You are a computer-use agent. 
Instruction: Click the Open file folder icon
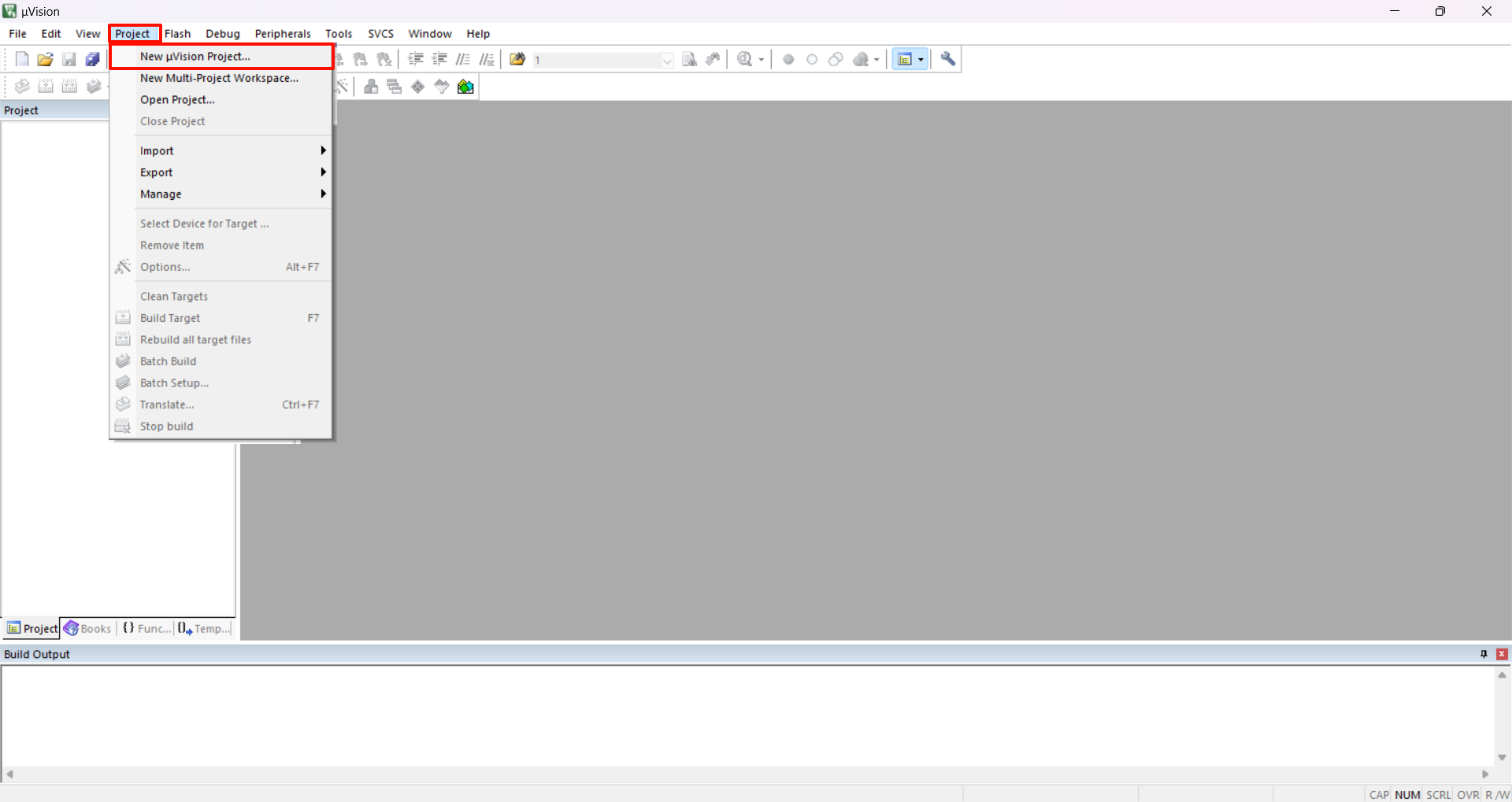point(46,59)
